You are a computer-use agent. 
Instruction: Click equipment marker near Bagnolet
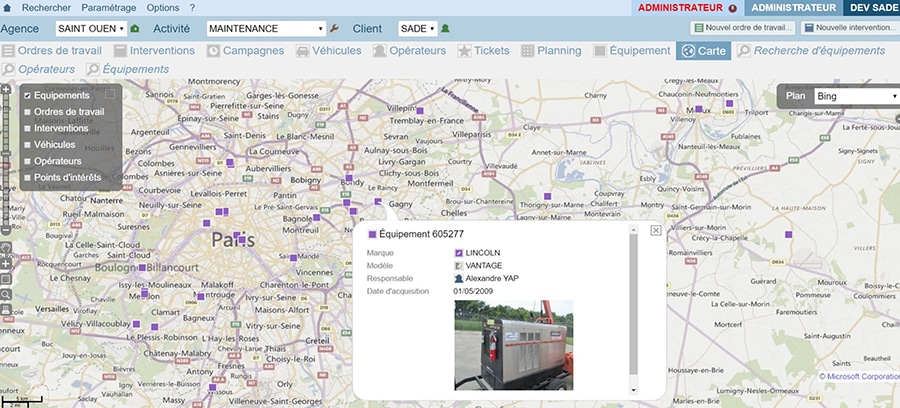tap(316, 217)
